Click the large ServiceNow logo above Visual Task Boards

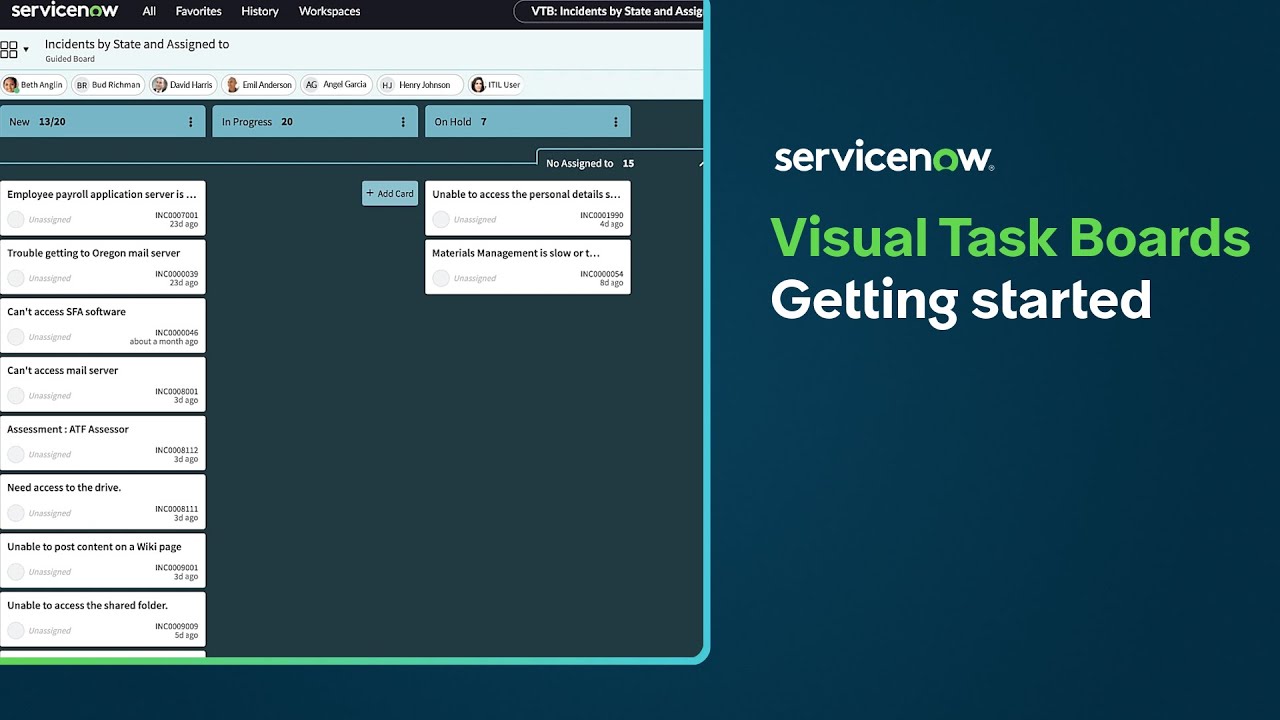[x=884, y=158]
